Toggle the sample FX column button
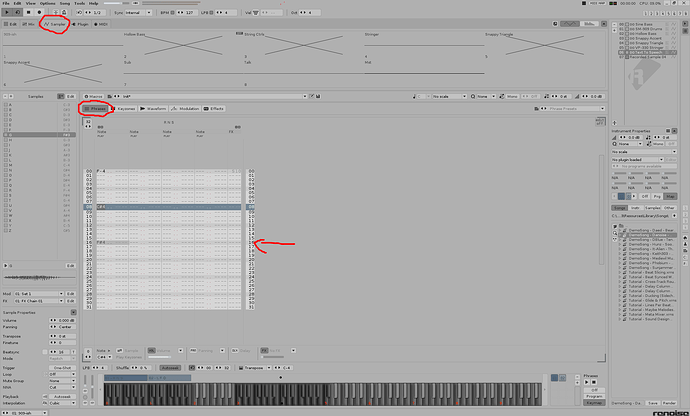The image size is (690, 416). 264,351
